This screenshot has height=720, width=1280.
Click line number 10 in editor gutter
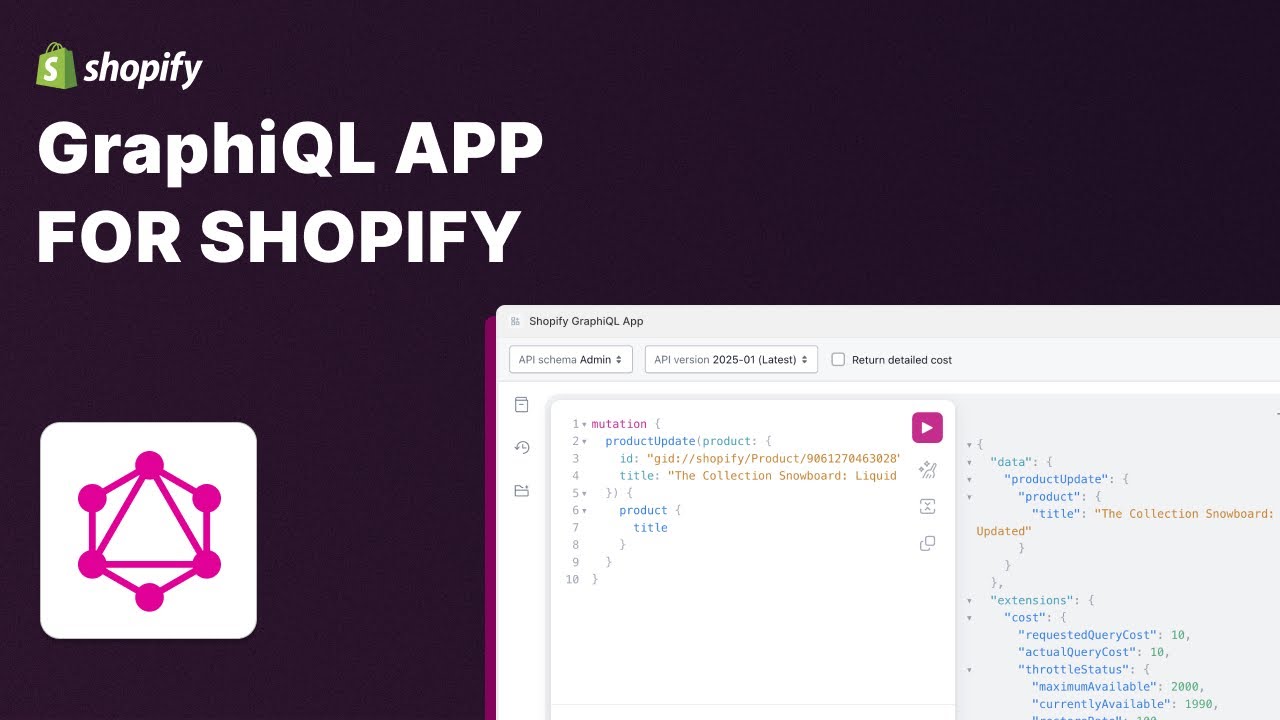click(x=573, y=579)
